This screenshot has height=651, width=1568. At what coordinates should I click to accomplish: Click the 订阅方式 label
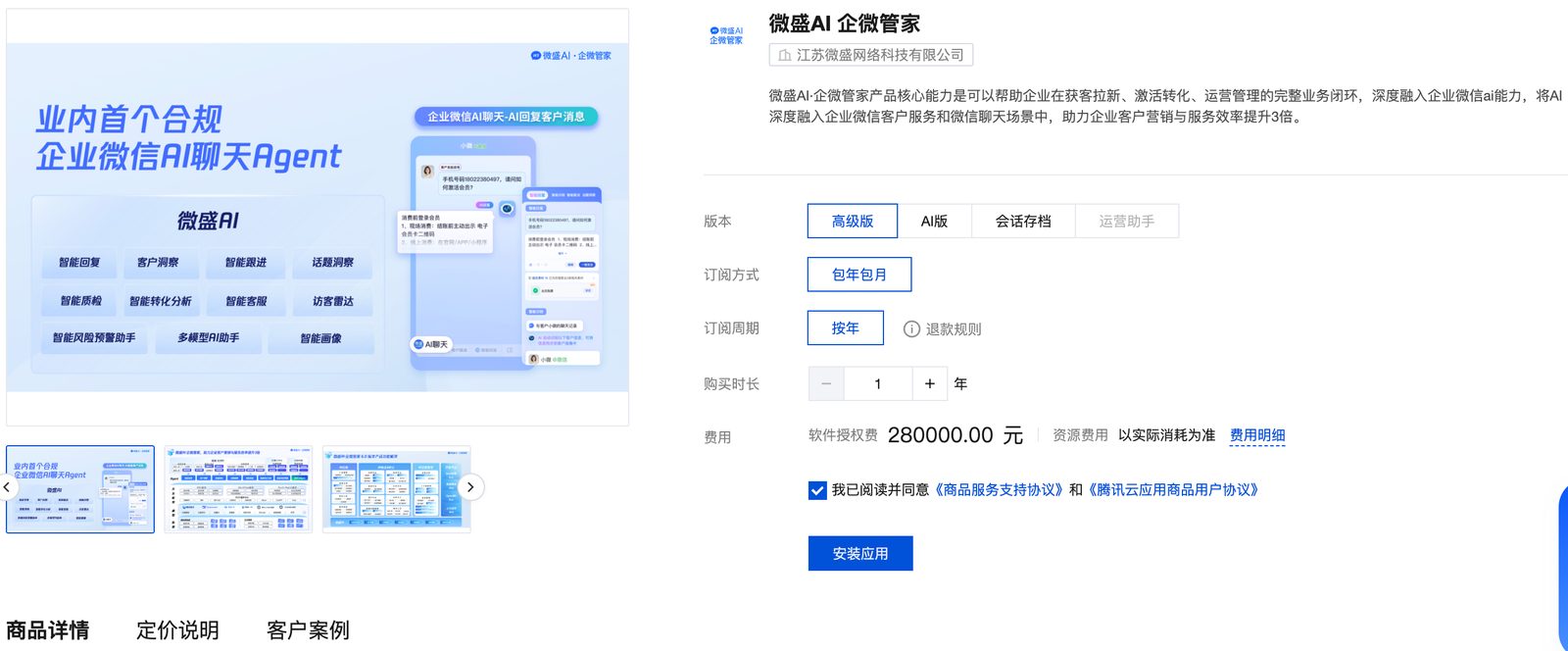coord(731,275)
